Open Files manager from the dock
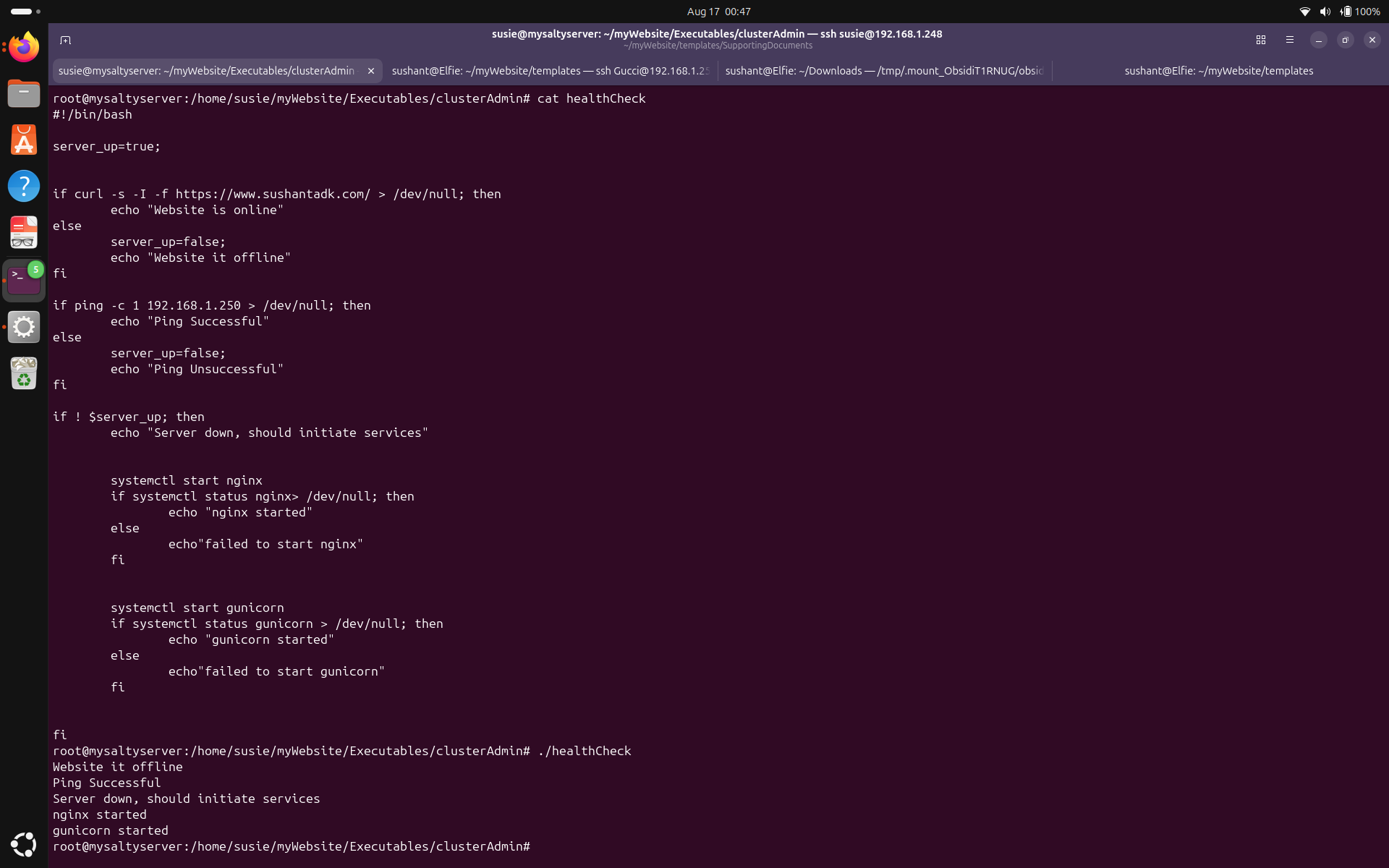Image resolution: width=1389 pixels, height=868 pixels. pyautogui.click(x=24, y=93)
